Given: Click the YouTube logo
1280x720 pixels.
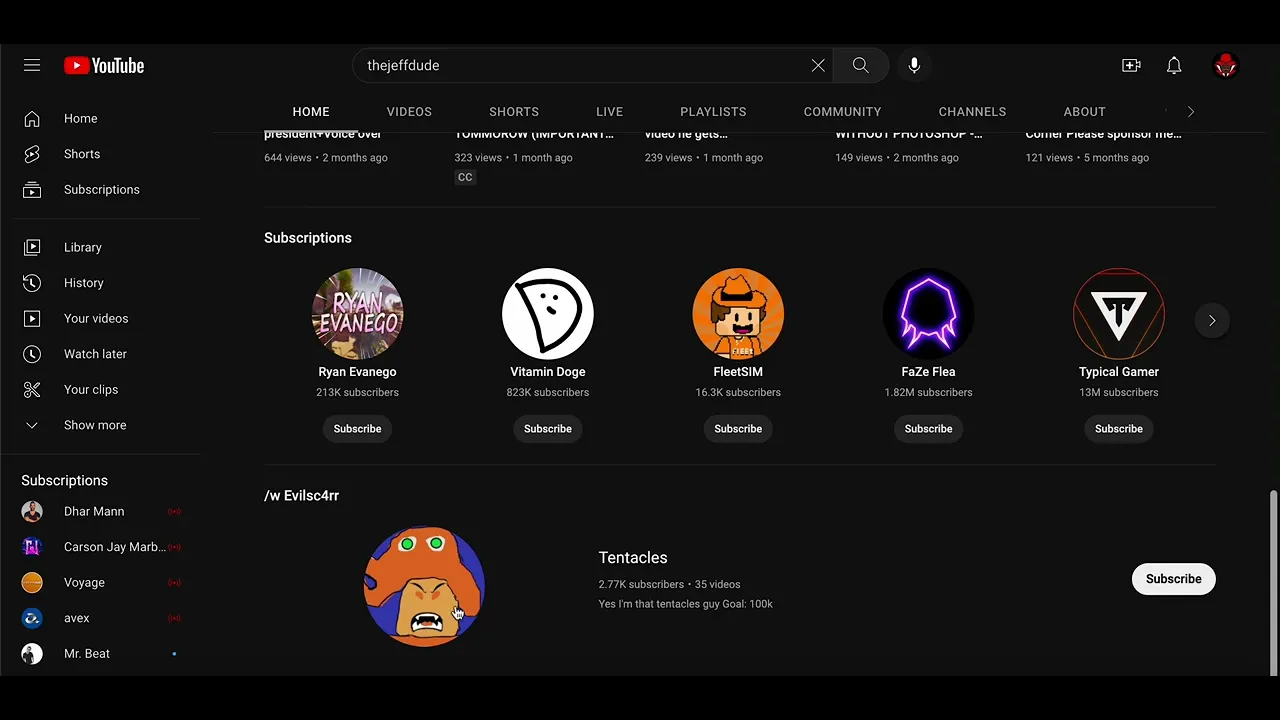Looking at the screenshot, I should point(104,65).
